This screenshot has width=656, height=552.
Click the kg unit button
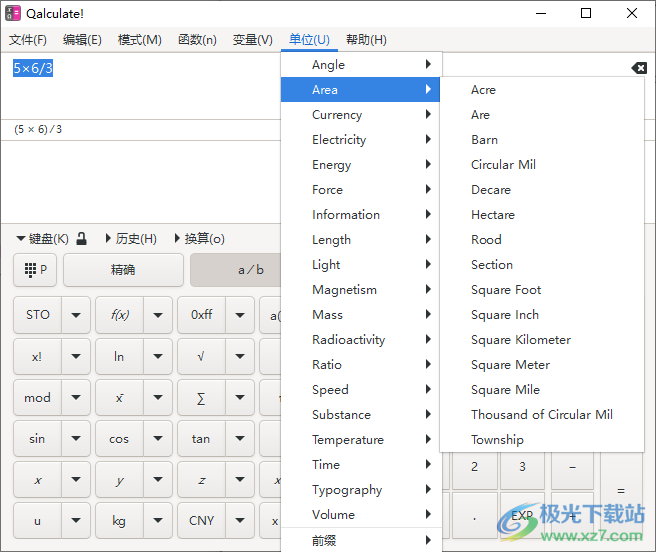[x=120, y=520]
